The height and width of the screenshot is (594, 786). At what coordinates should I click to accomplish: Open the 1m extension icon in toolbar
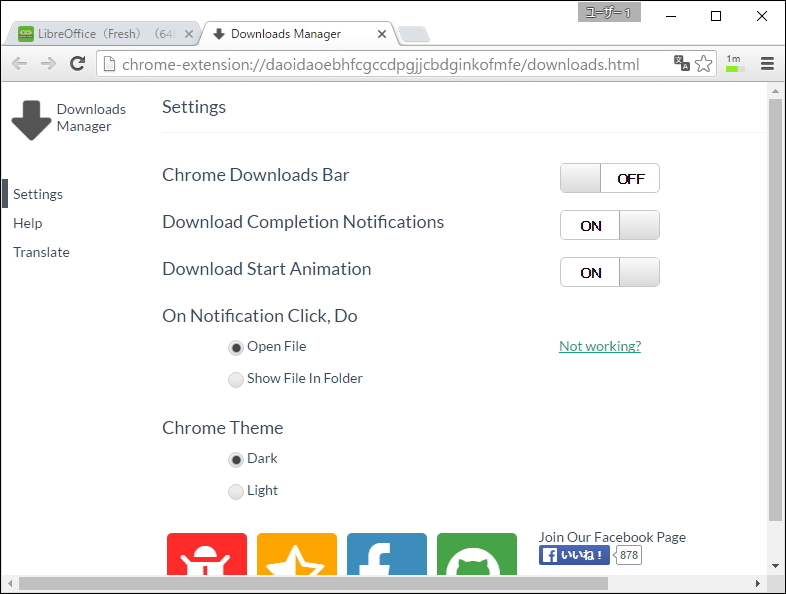pyautogui.click(x=734, y=63)
